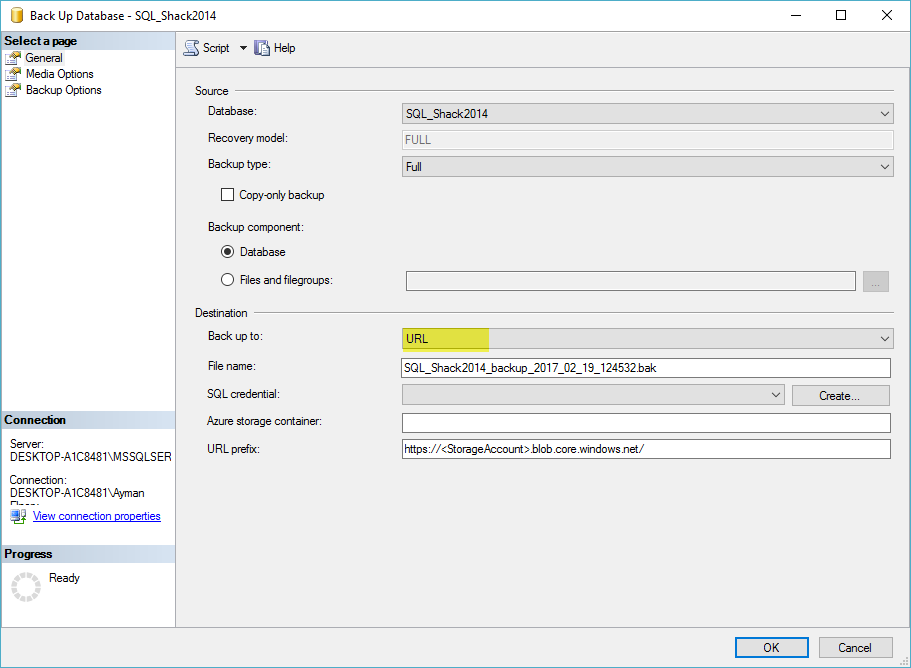Click the database cylinder title bar icon

click(x=17, y=15)
